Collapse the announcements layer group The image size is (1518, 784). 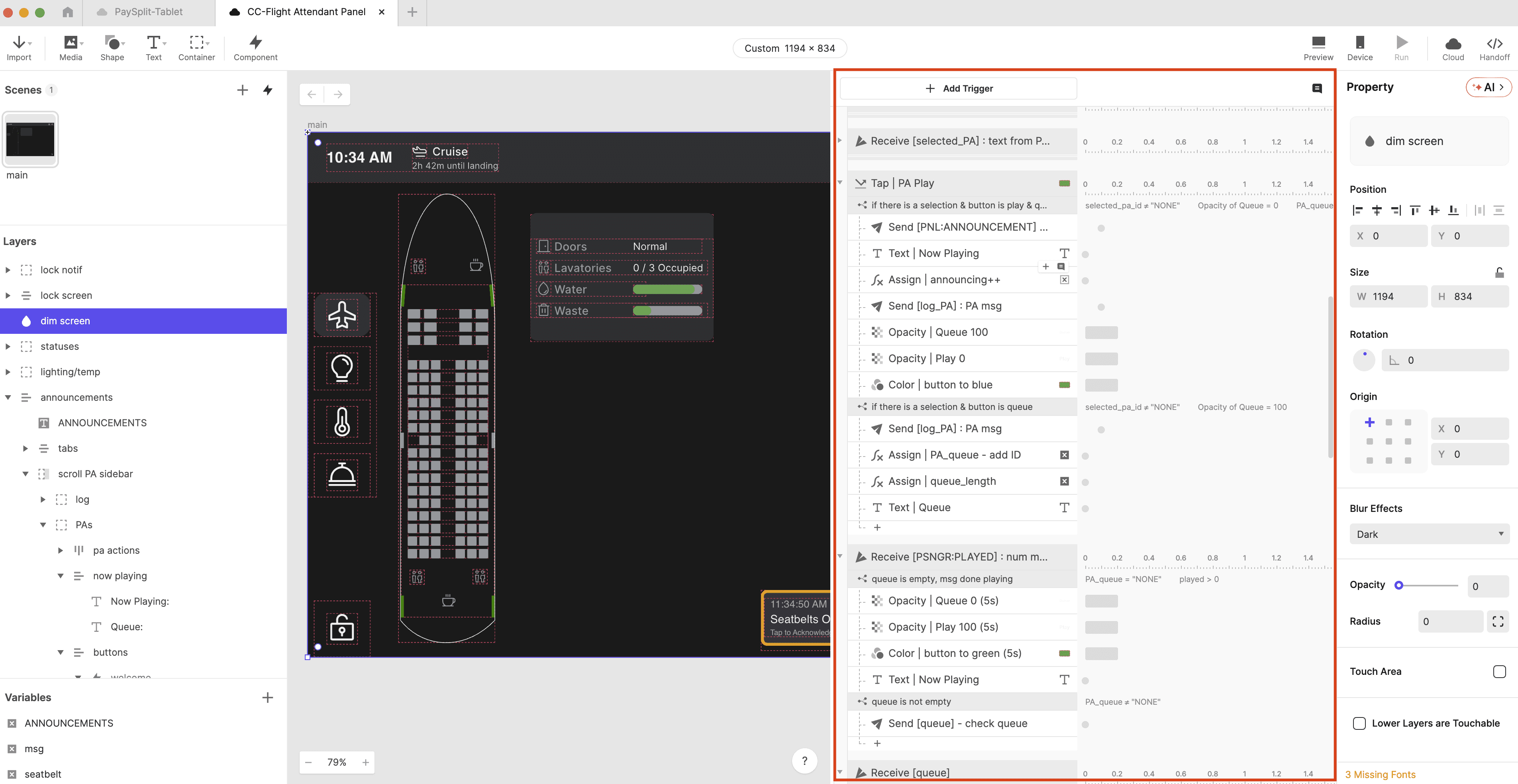pyautogui.click(x=8, y=398)
